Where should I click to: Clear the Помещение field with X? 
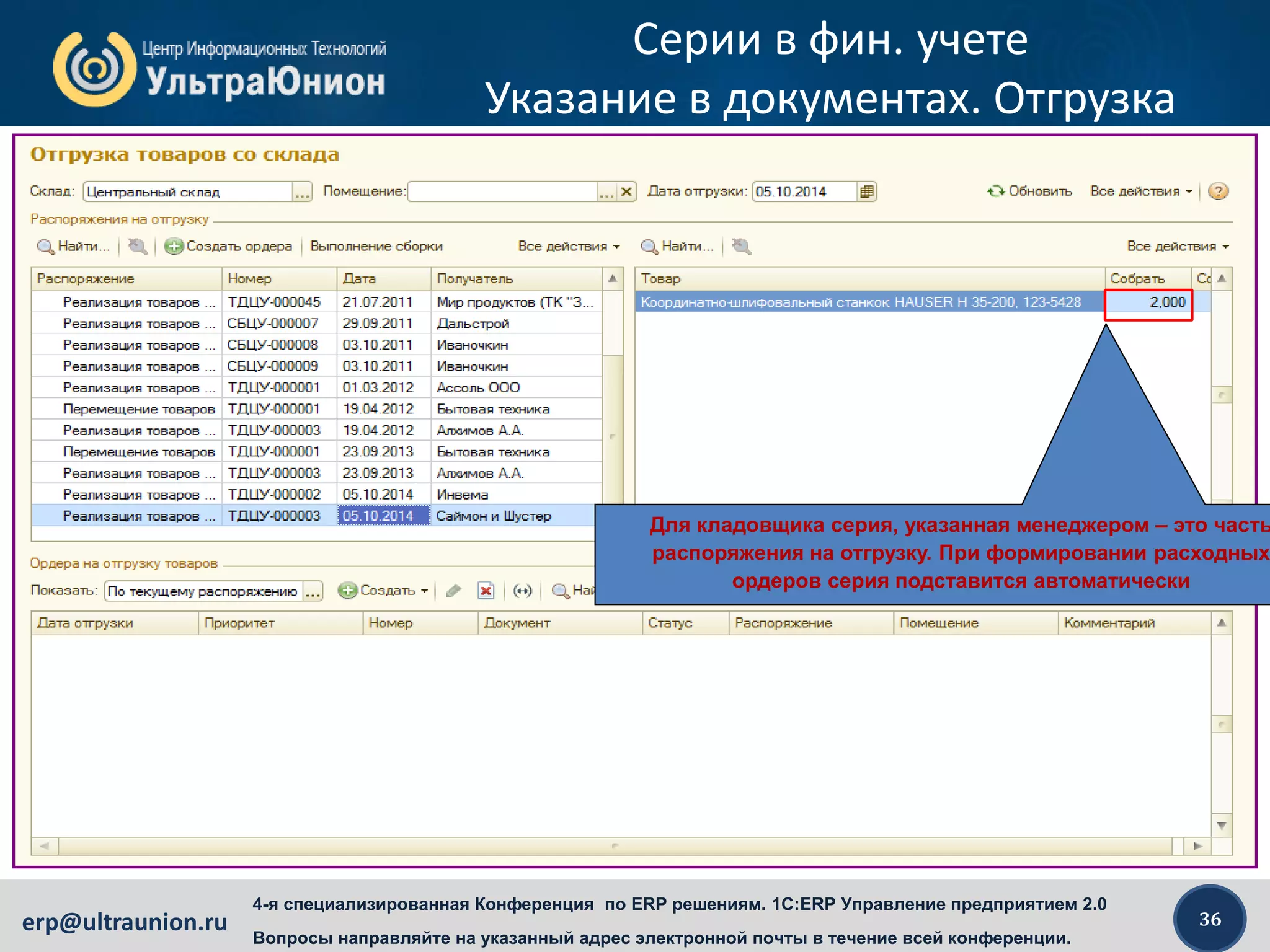[x=626, y=192]
